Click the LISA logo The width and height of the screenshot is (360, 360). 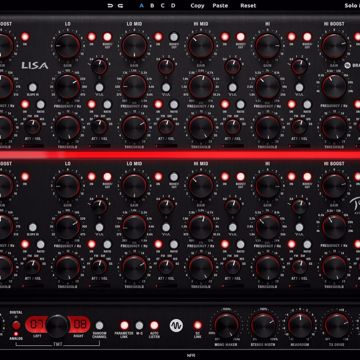pos(35,66)
